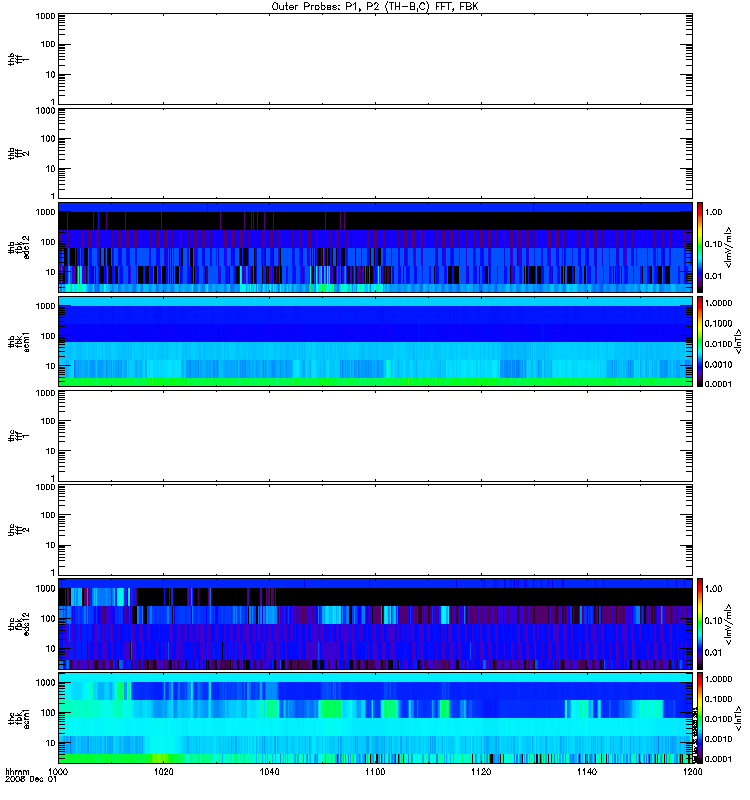Click the 'thb fbk scm1' spectrogram panel
Screen dimensions: 750x800
click(x=376, y=342)
